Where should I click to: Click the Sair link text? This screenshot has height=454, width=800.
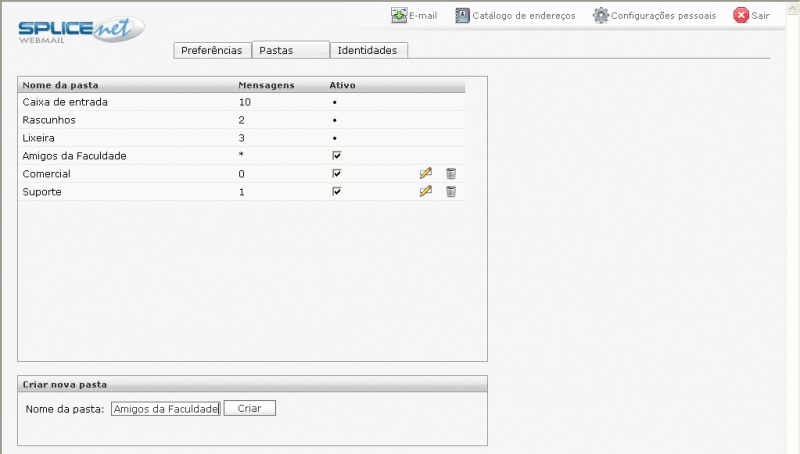click(760, 16)
